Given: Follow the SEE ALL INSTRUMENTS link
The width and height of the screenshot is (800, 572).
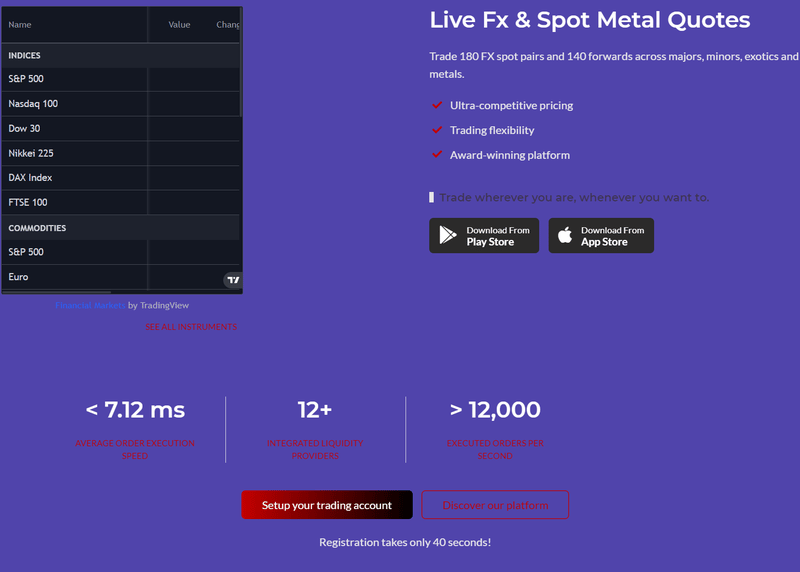Looking at the screenshot, I should (191, 327).
